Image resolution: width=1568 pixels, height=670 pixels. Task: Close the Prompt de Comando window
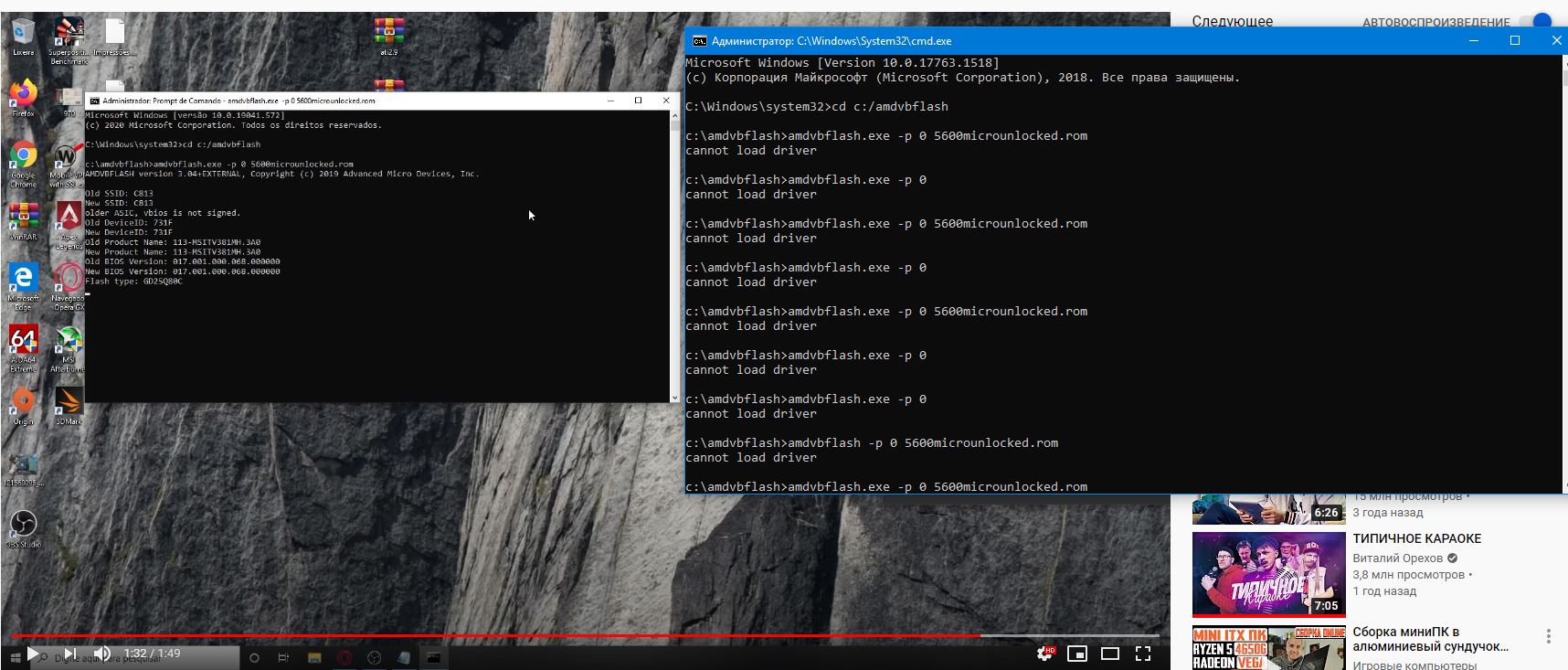tap(666, 101)
